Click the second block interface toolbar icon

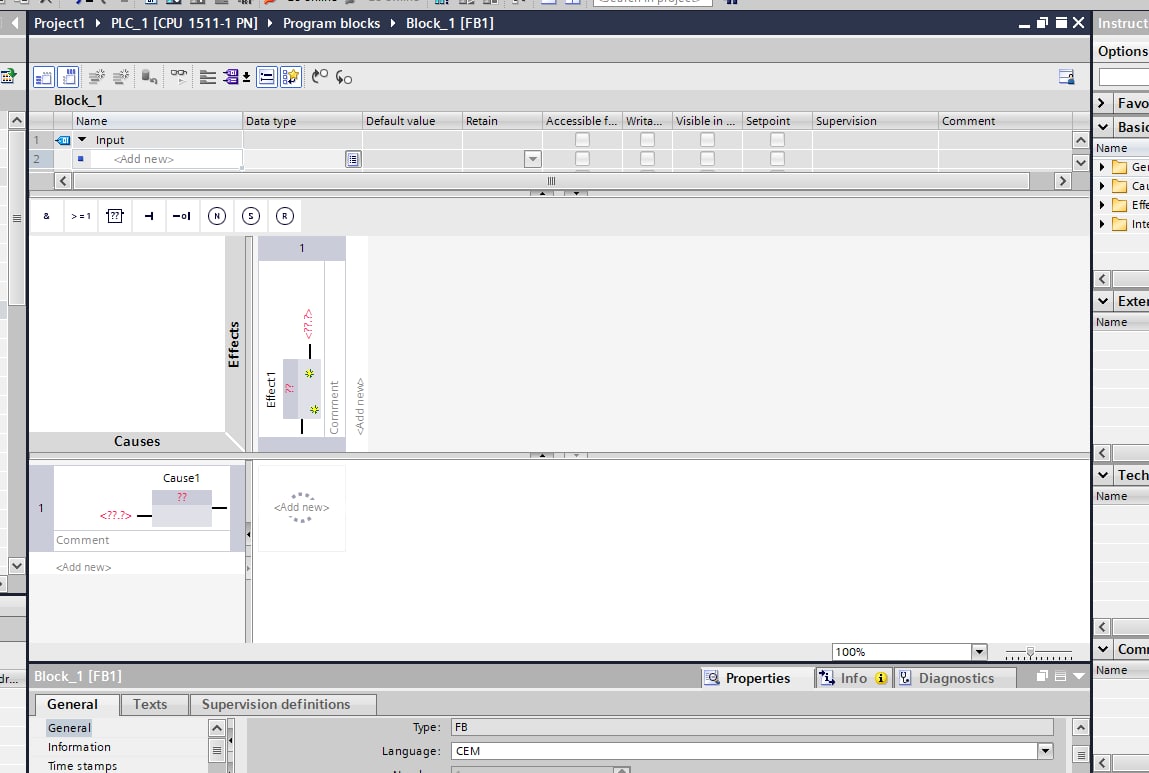click(x=68, y=77)
